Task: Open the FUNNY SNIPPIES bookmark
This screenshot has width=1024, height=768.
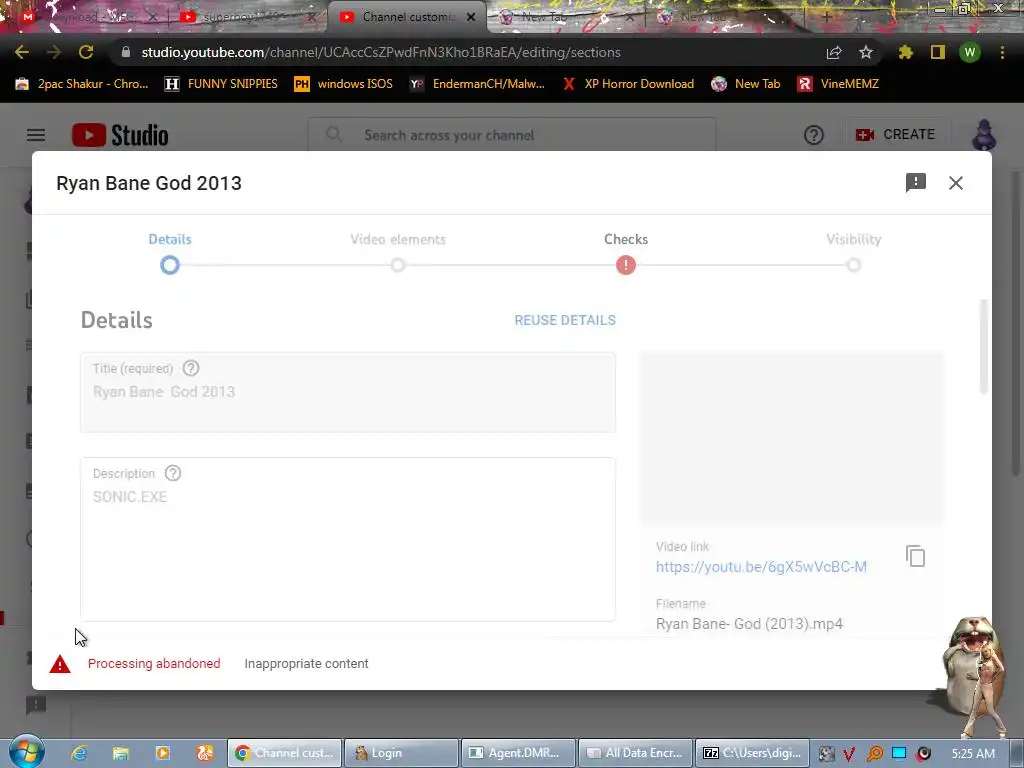Action: [221, 84]
